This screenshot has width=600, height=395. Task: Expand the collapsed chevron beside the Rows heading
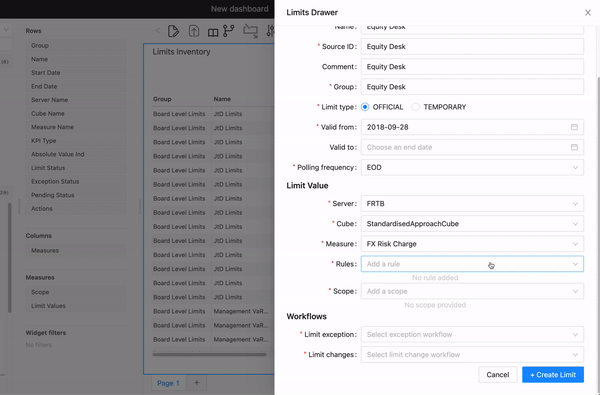6,30
